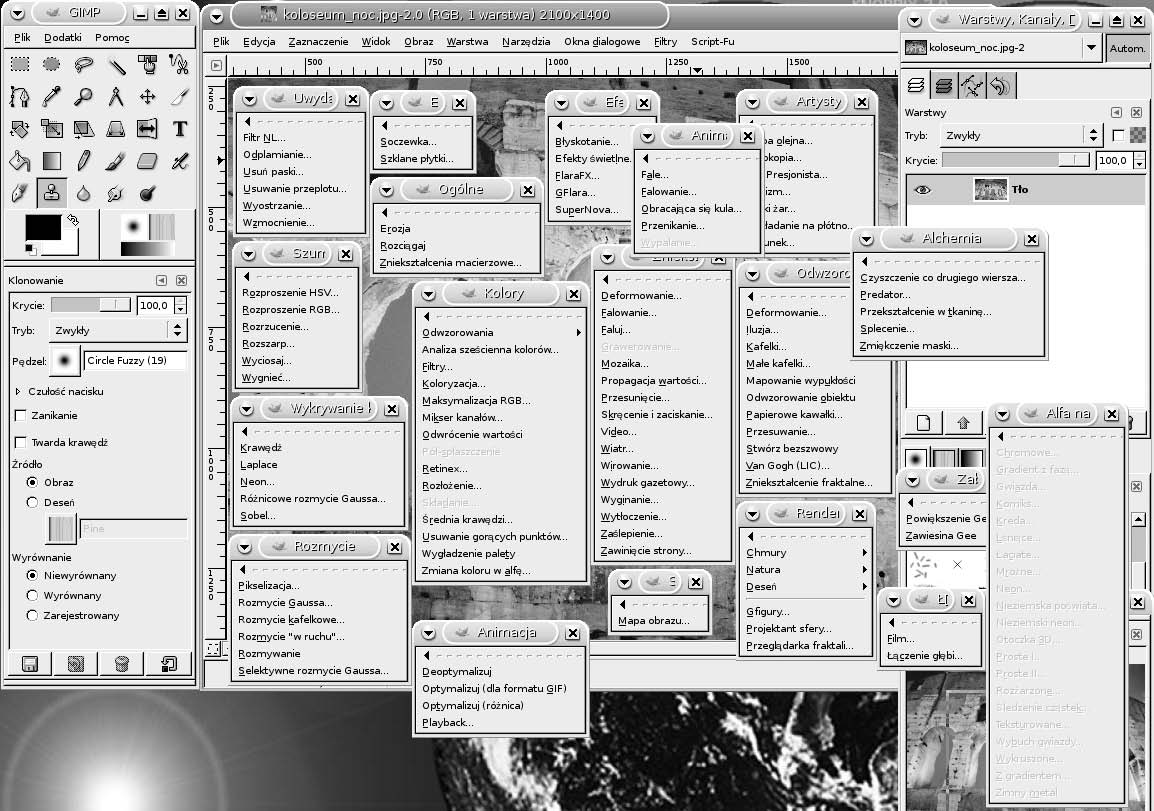Image resolution: width=1154 pixels, height=811 pixels.
Task: Select the Ink tool
Action: point(20,193)
